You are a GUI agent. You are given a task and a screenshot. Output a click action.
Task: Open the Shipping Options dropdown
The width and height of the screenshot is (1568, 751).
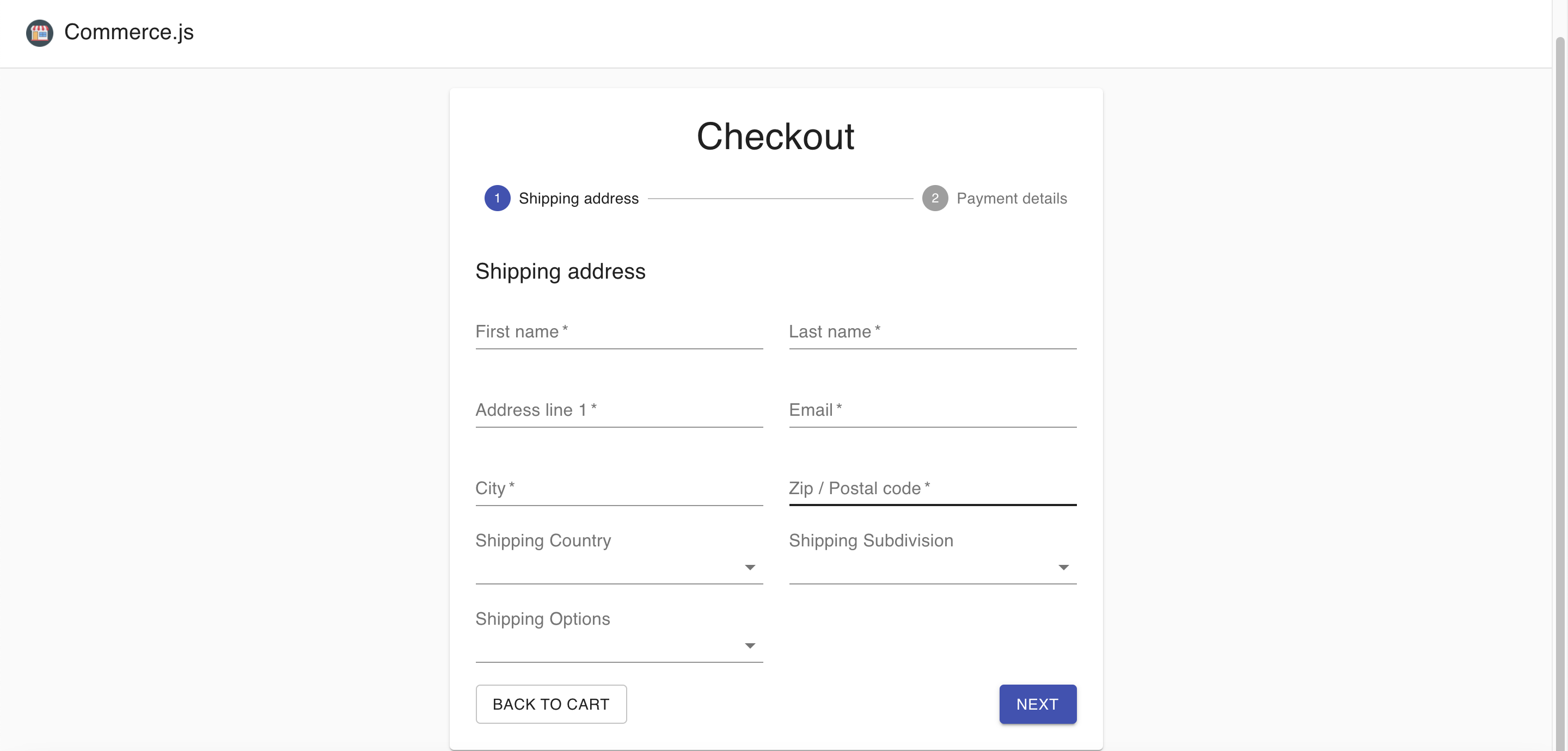click(x=618, y=647)
